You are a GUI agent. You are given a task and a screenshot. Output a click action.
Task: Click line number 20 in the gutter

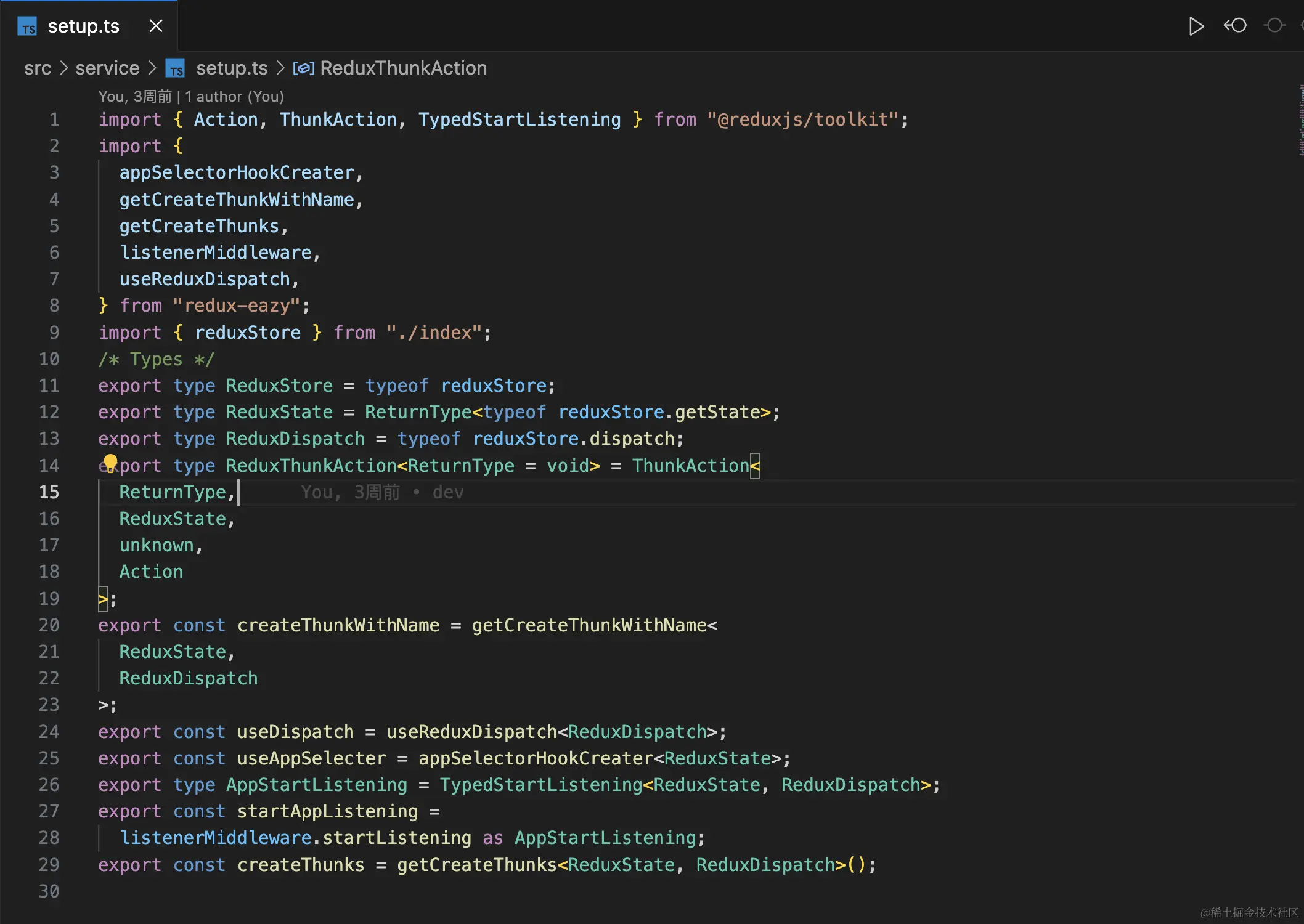coord(49,625)
